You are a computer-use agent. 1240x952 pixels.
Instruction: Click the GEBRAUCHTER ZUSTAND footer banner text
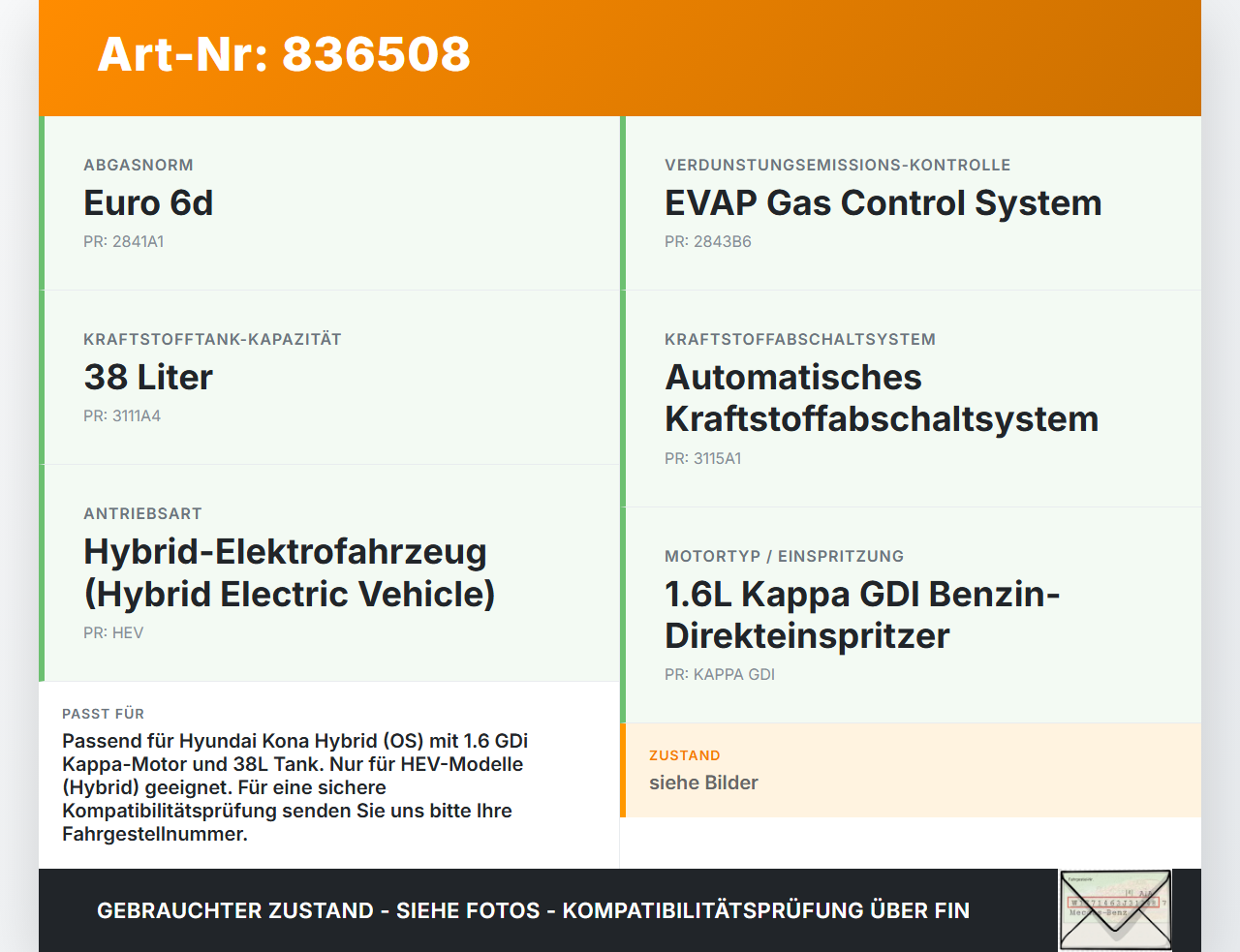[533, 910]
